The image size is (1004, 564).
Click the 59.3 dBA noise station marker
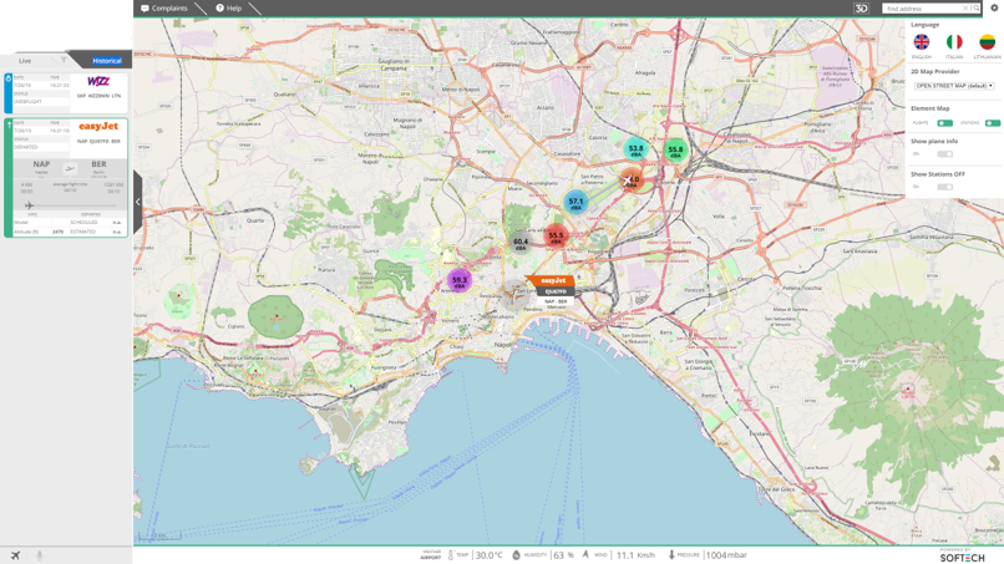tap(459, 282)
